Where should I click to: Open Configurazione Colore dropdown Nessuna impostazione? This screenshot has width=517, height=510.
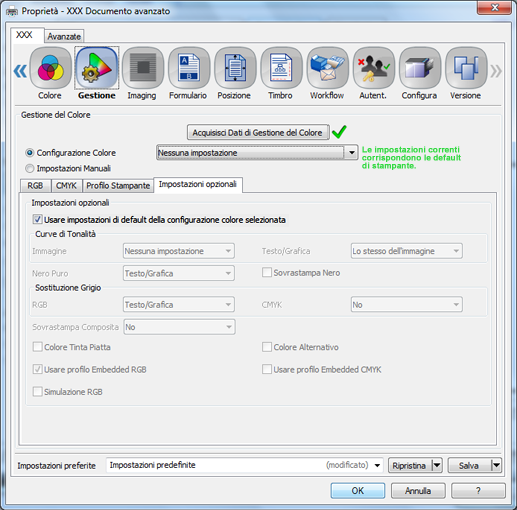coord(257,153)
